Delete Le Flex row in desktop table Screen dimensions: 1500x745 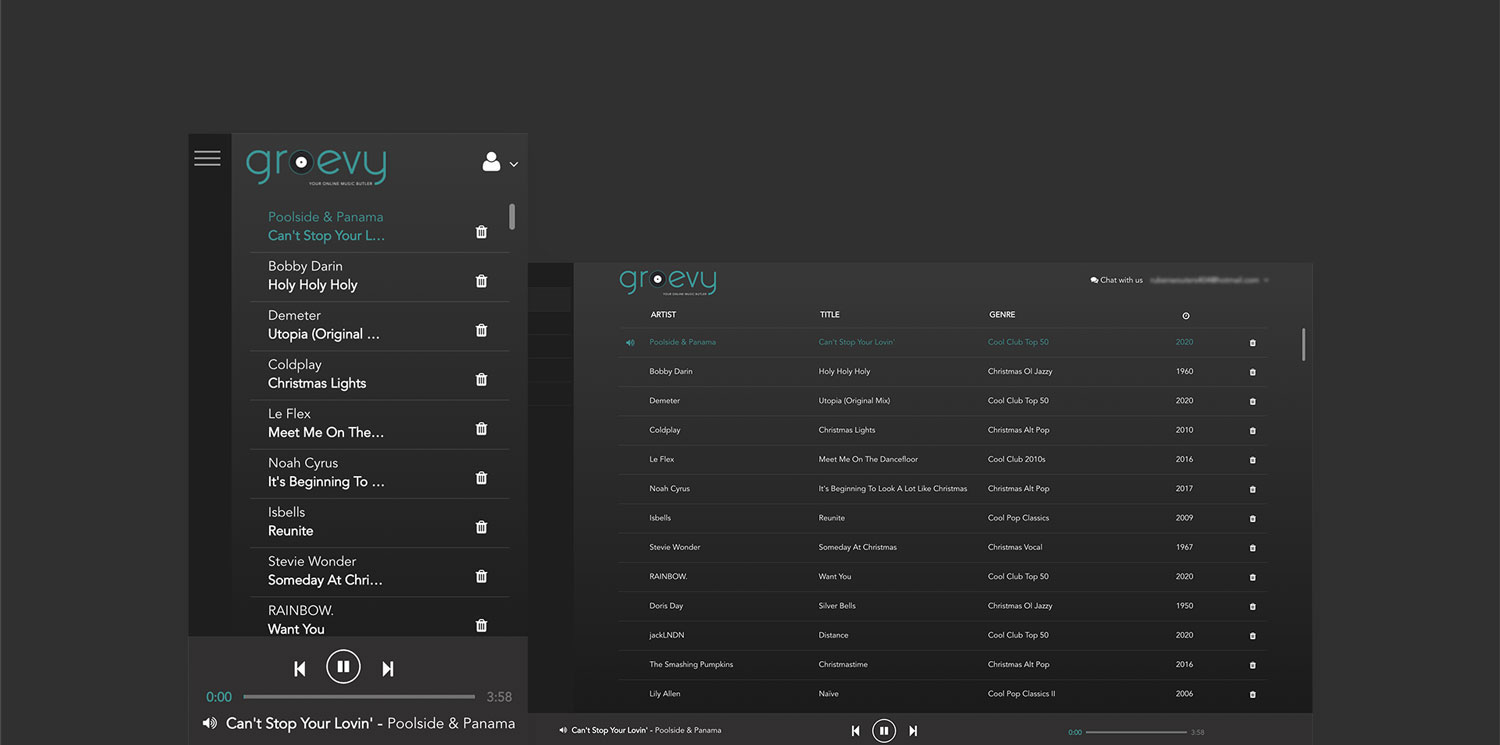coord(1253,460)
